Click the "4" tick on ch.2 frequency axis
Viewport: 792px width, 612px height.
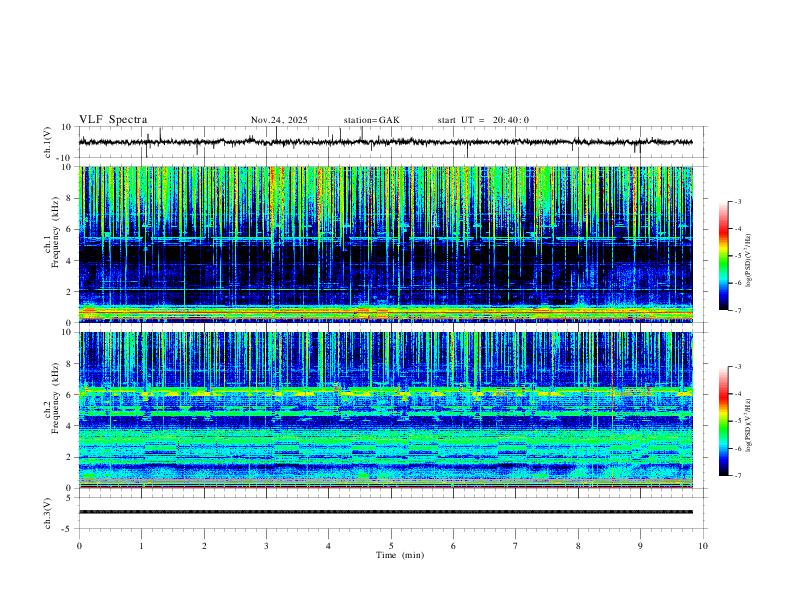[x=69, y=426]
